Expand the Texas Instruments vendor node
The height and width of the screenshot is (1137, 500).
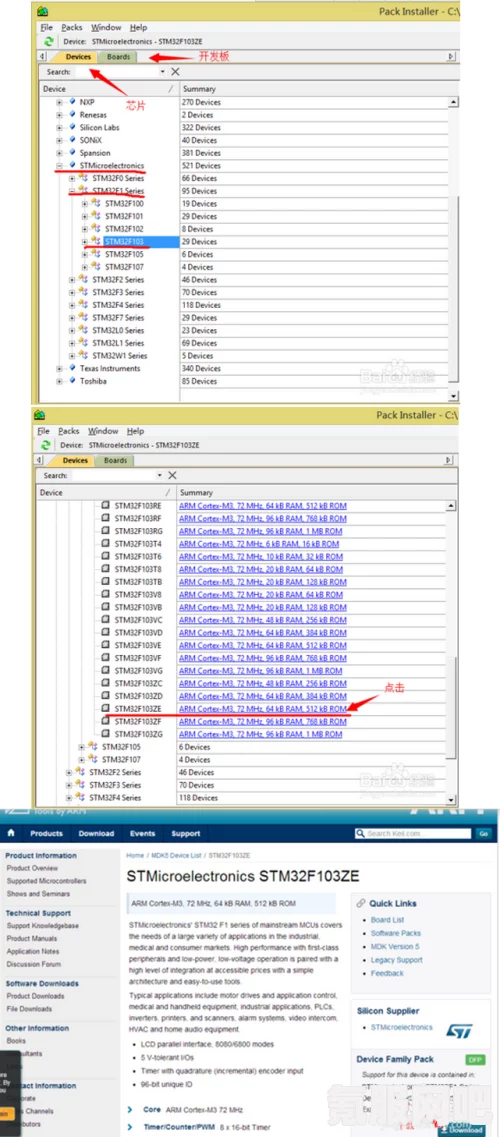[x=59, y=368]
